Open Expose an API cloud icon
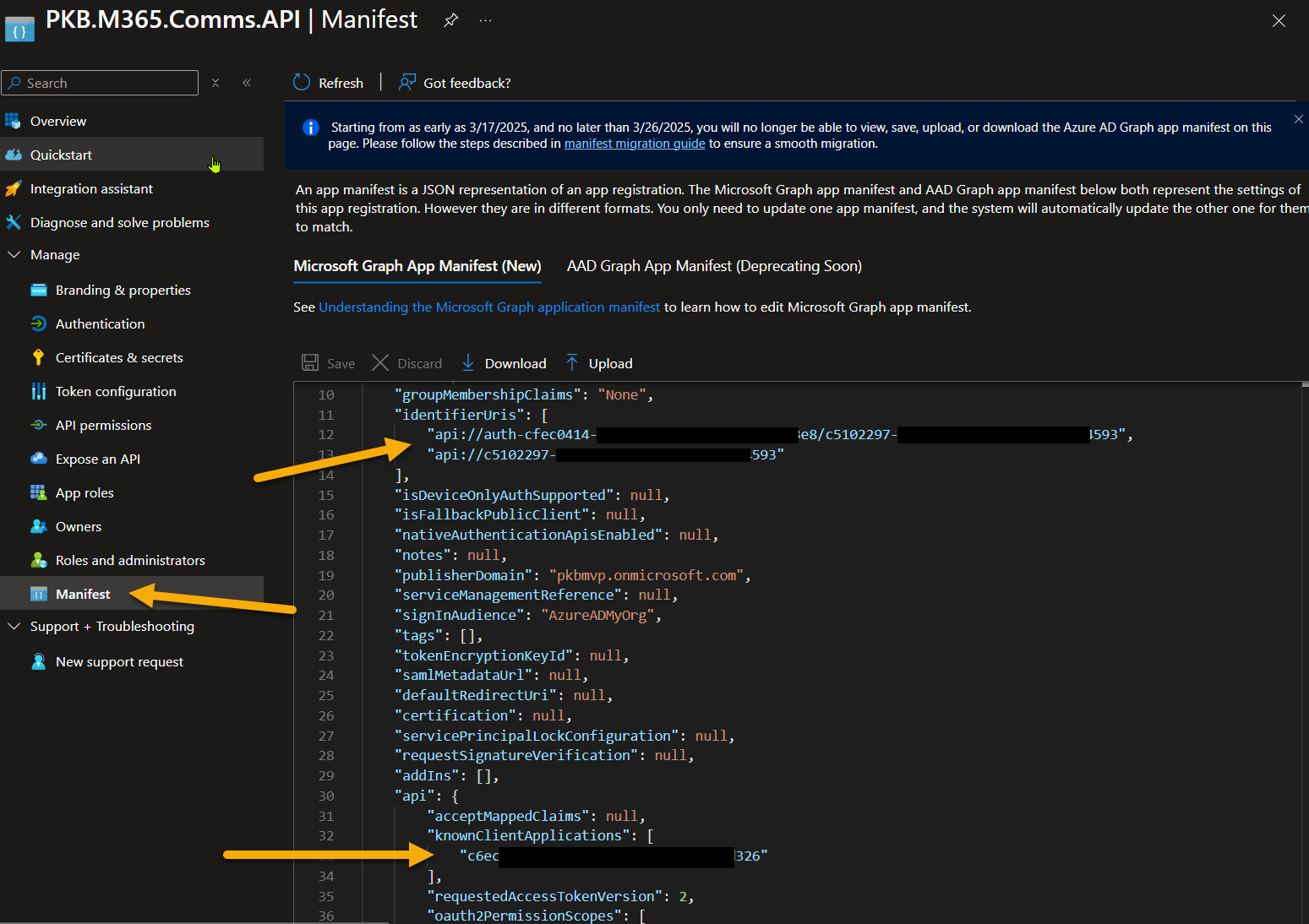The image size is (1309, 924). click(x=38, y=459)
